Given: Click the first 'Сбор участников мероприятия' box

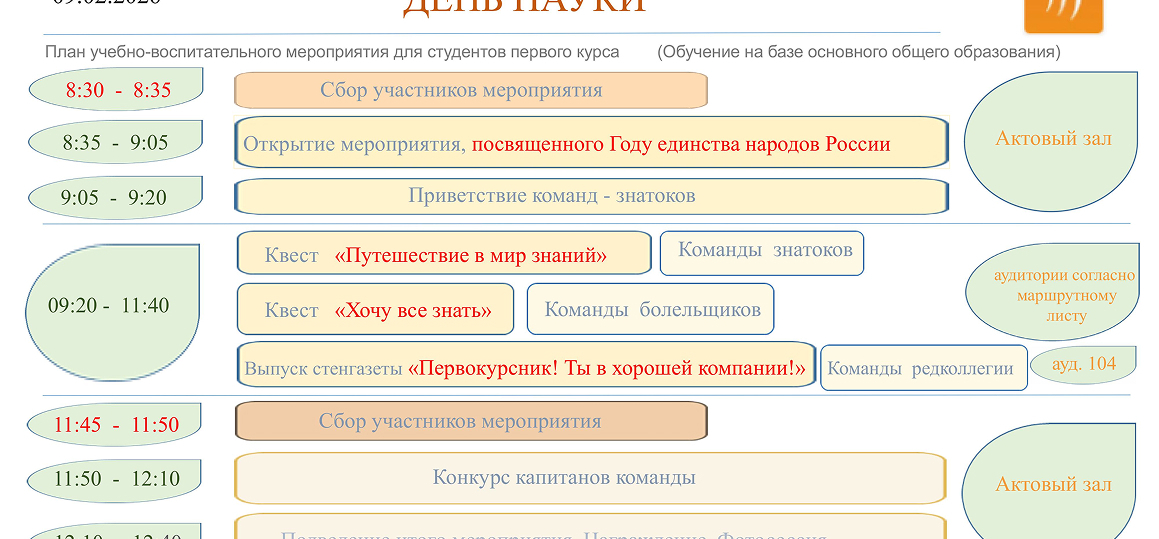Looking at the screenshot, I should [x=471, y=90].
